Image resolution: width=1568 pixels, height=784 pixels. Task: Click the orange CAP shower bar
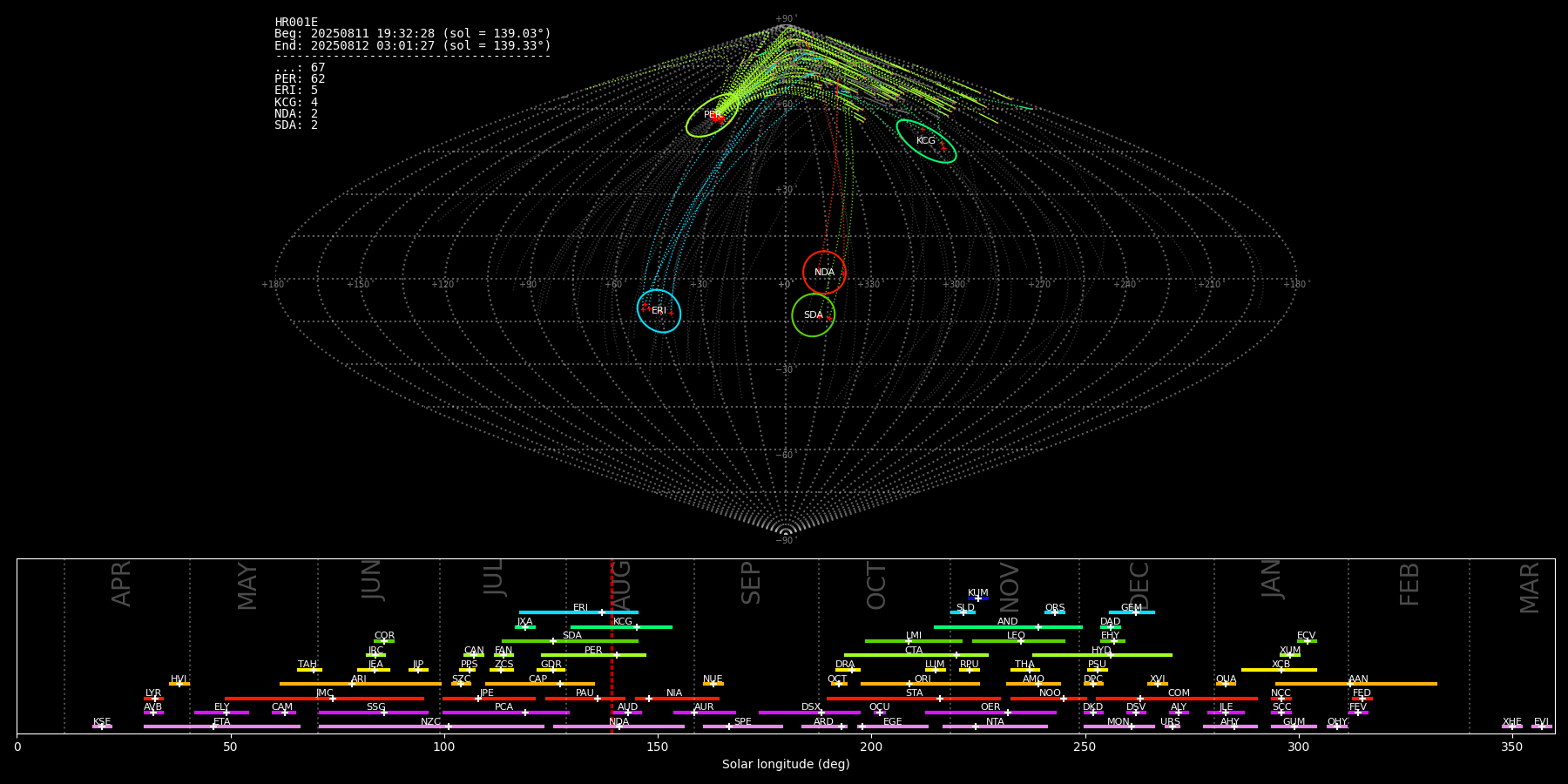[540, 684]
